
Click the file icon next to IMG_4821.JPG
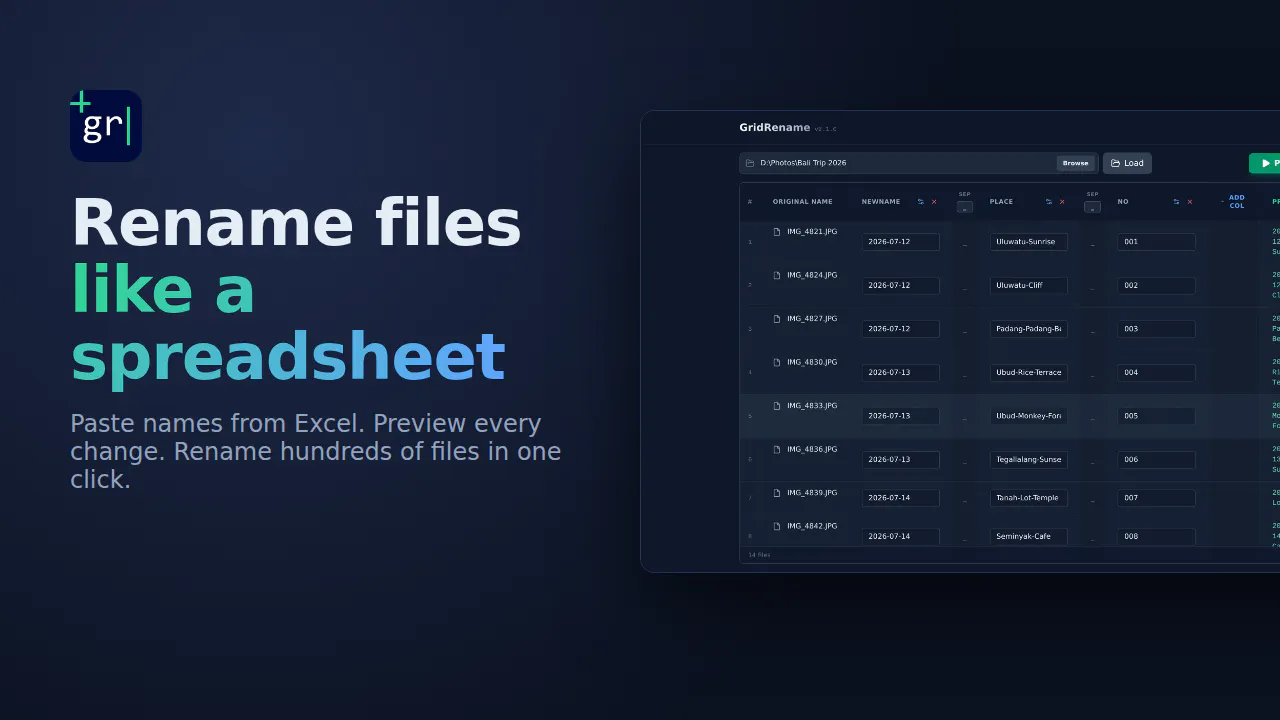point(777,231)
